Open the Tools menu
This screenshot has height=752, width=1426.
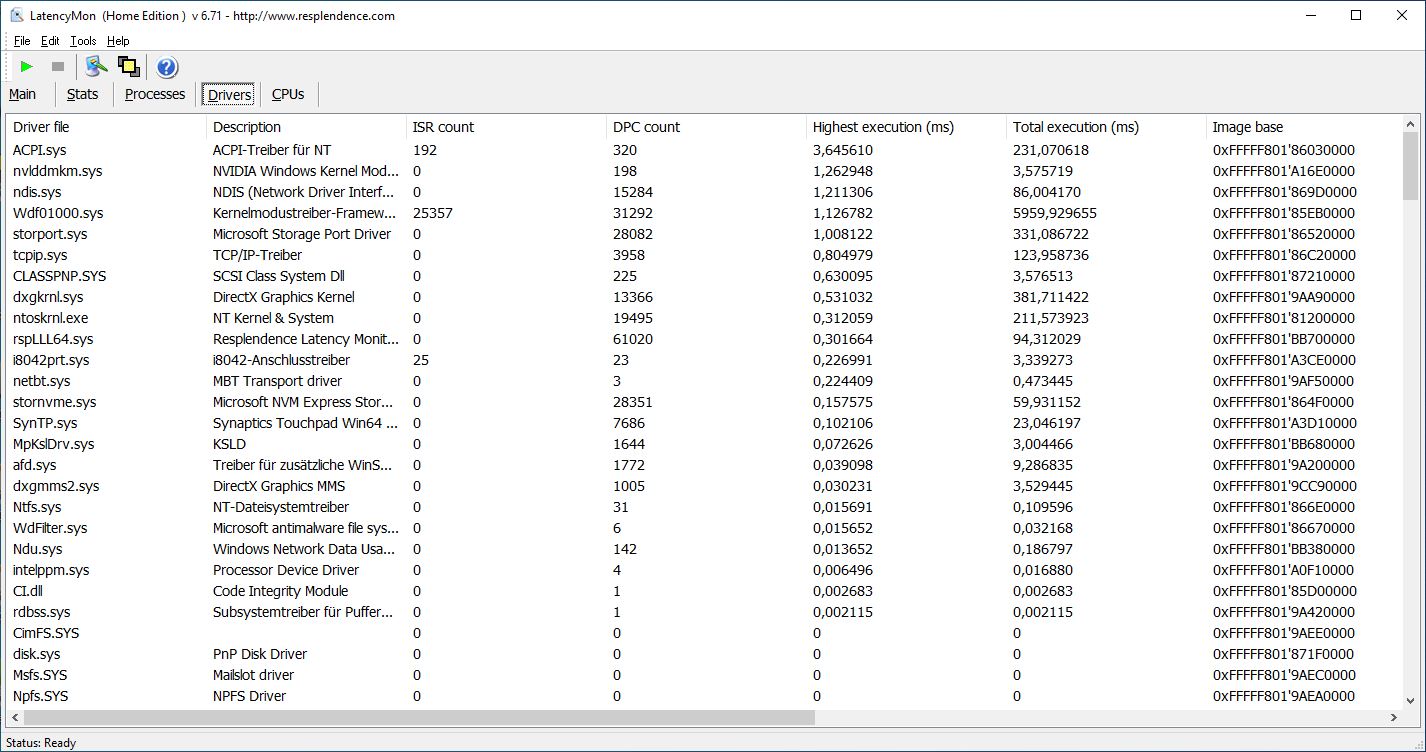tap(83, 41)
